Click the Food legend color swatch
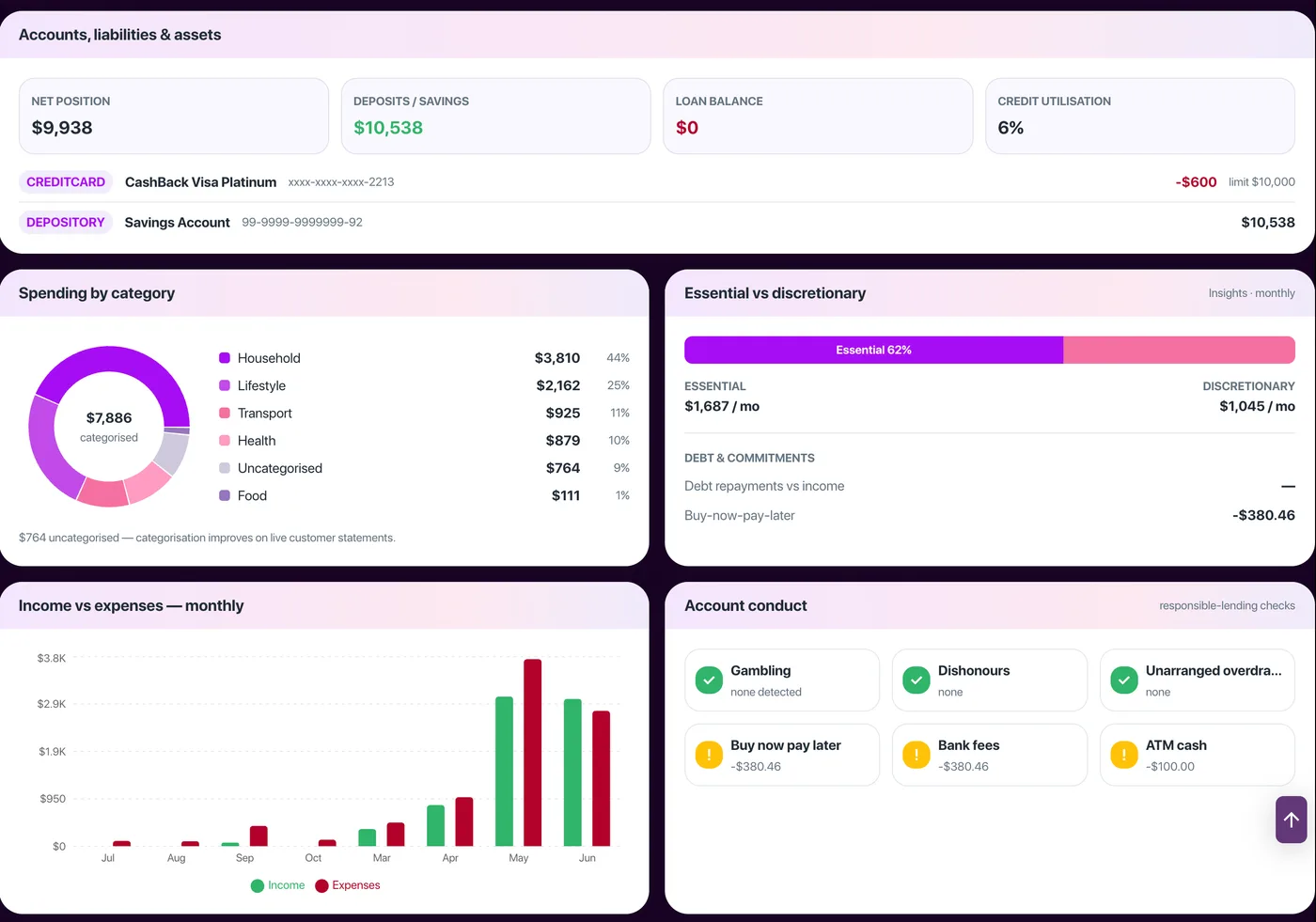Image resolution: width=1316 pixels, height=922 pixels. [x=225, y=495]
